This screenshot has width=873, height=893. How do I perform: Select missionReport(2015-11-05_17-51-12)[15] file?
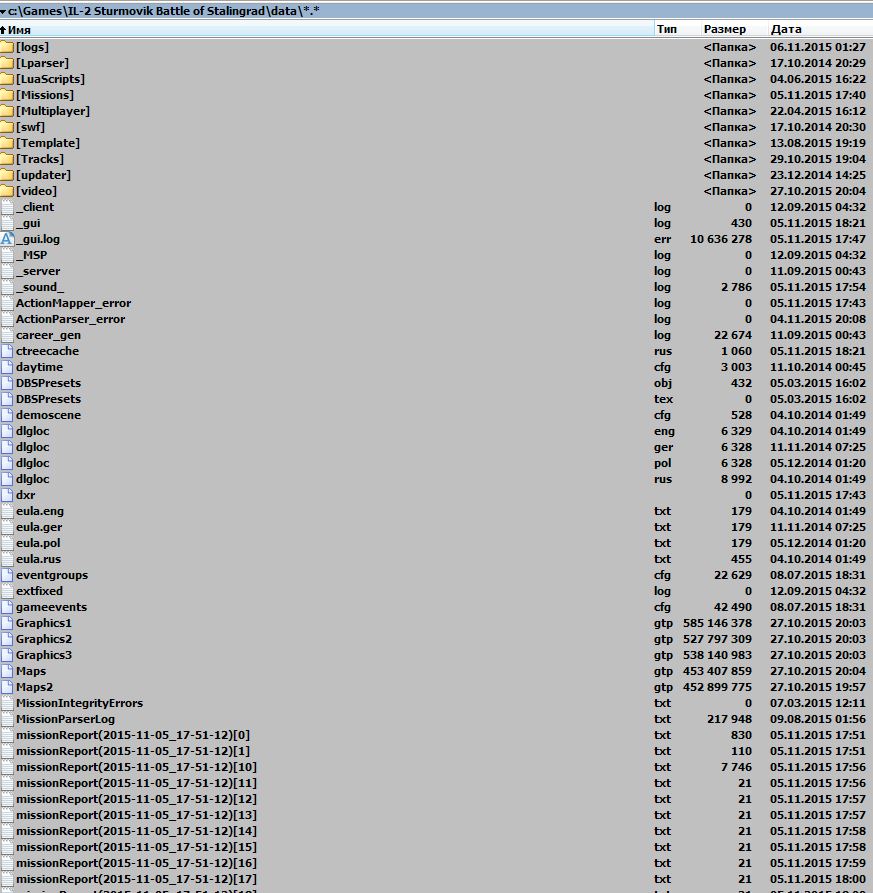136,847
